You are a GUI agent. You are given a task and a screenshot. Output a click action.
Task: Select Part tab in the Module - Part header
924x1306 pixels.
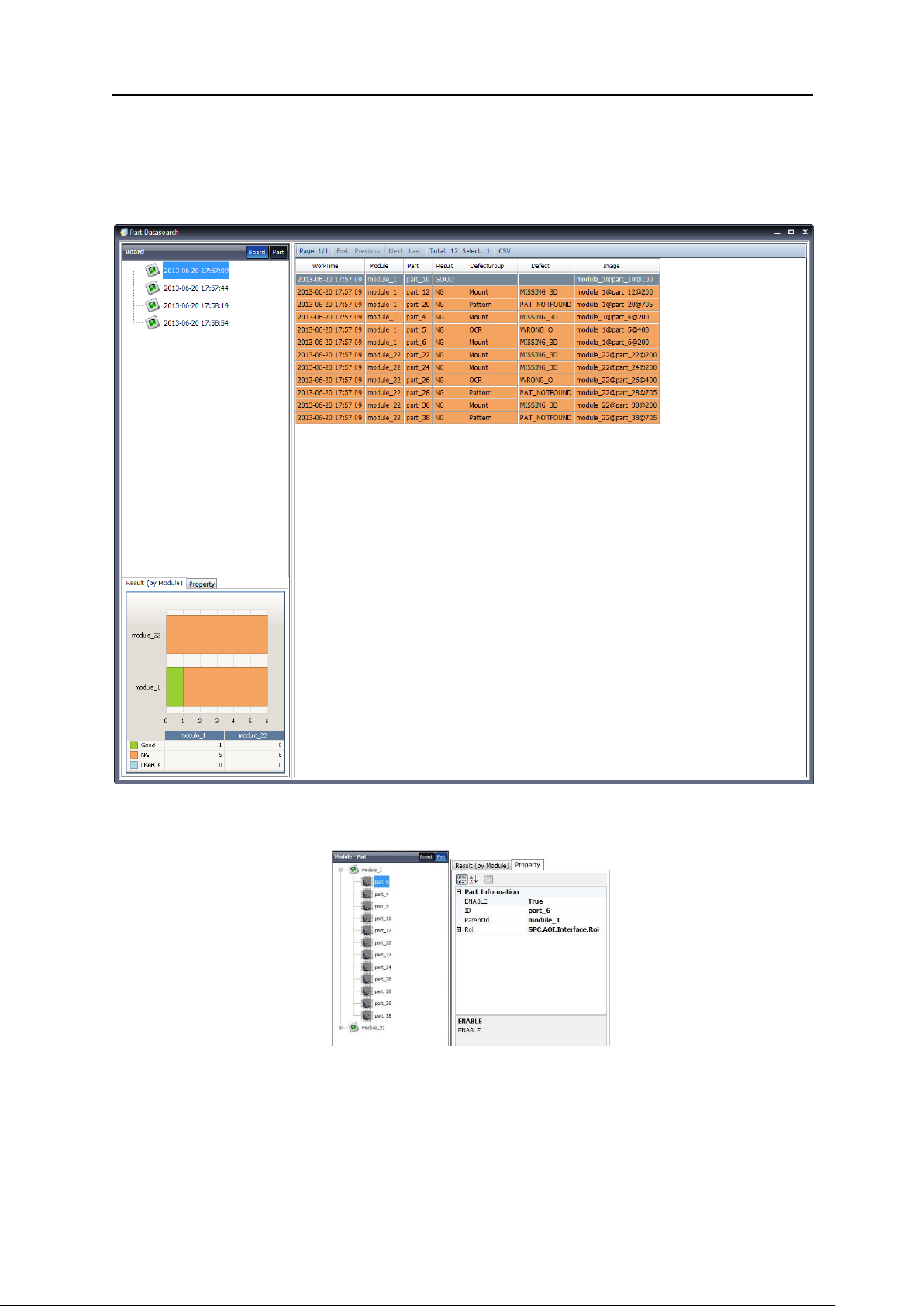(441, 856)
